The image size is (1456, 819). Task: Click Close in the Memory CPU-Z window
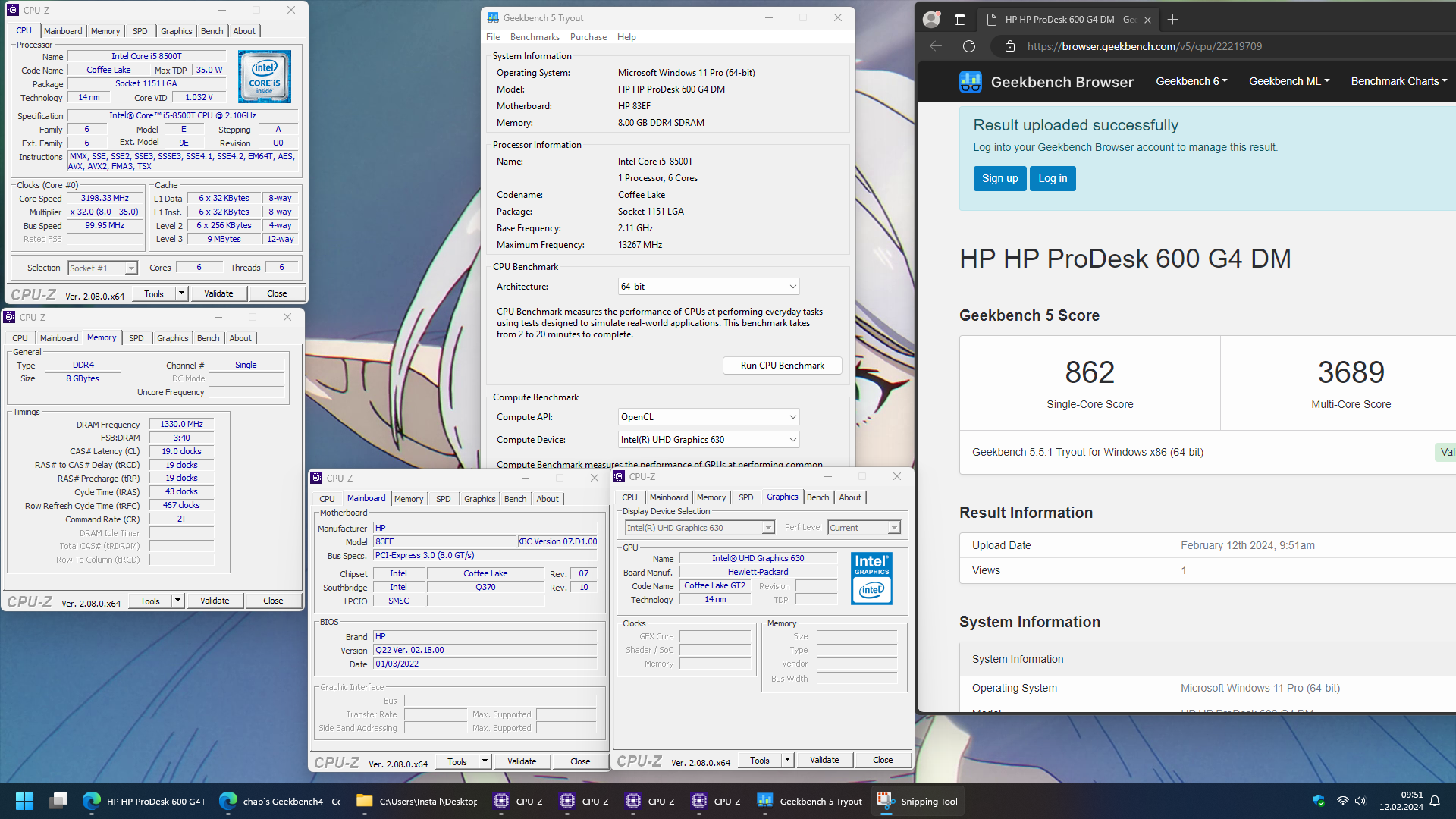tap(273, 601)
